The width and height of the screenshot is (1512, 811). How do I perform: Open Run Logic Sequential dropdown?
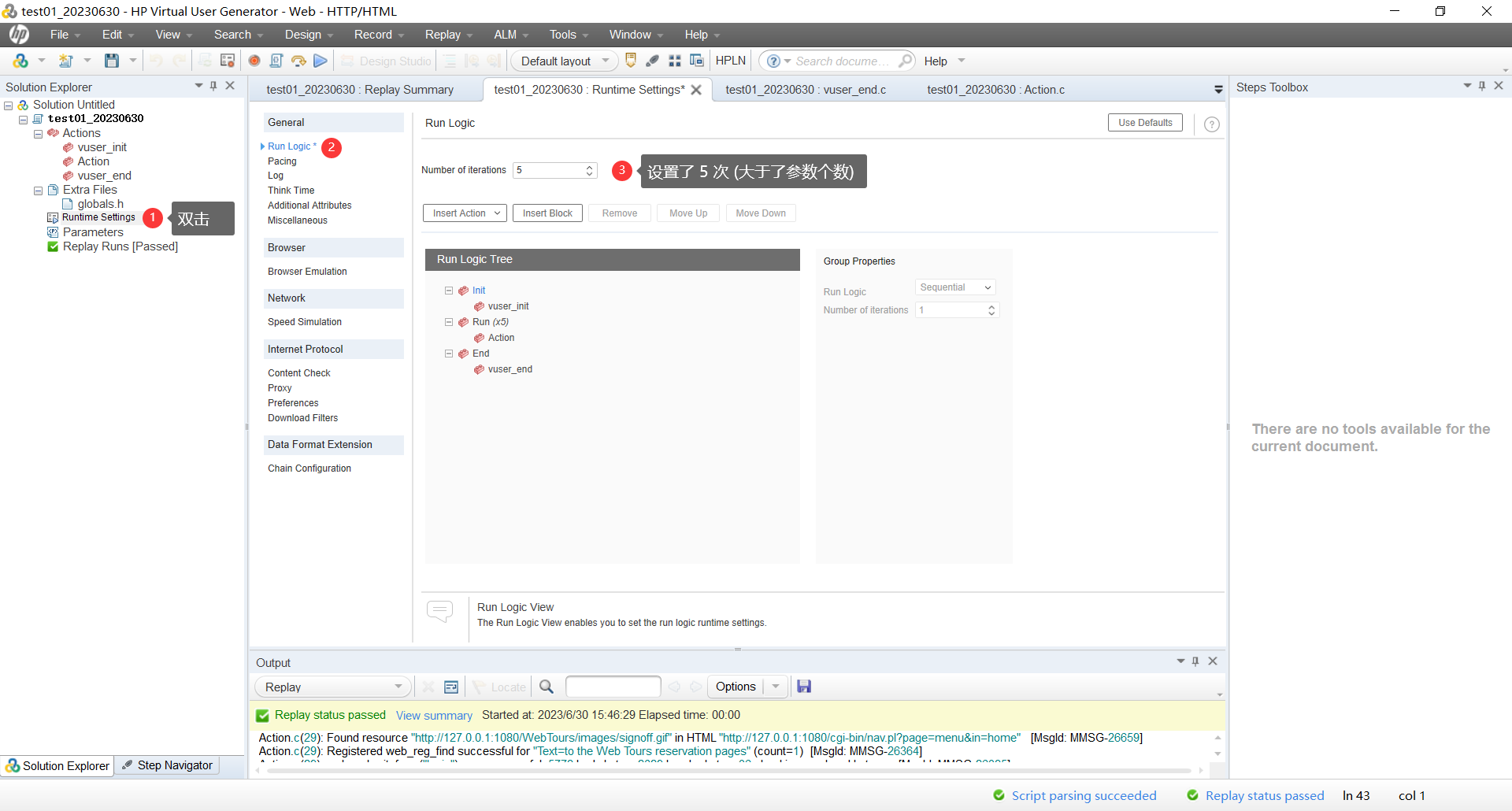[x=955, y=287]
